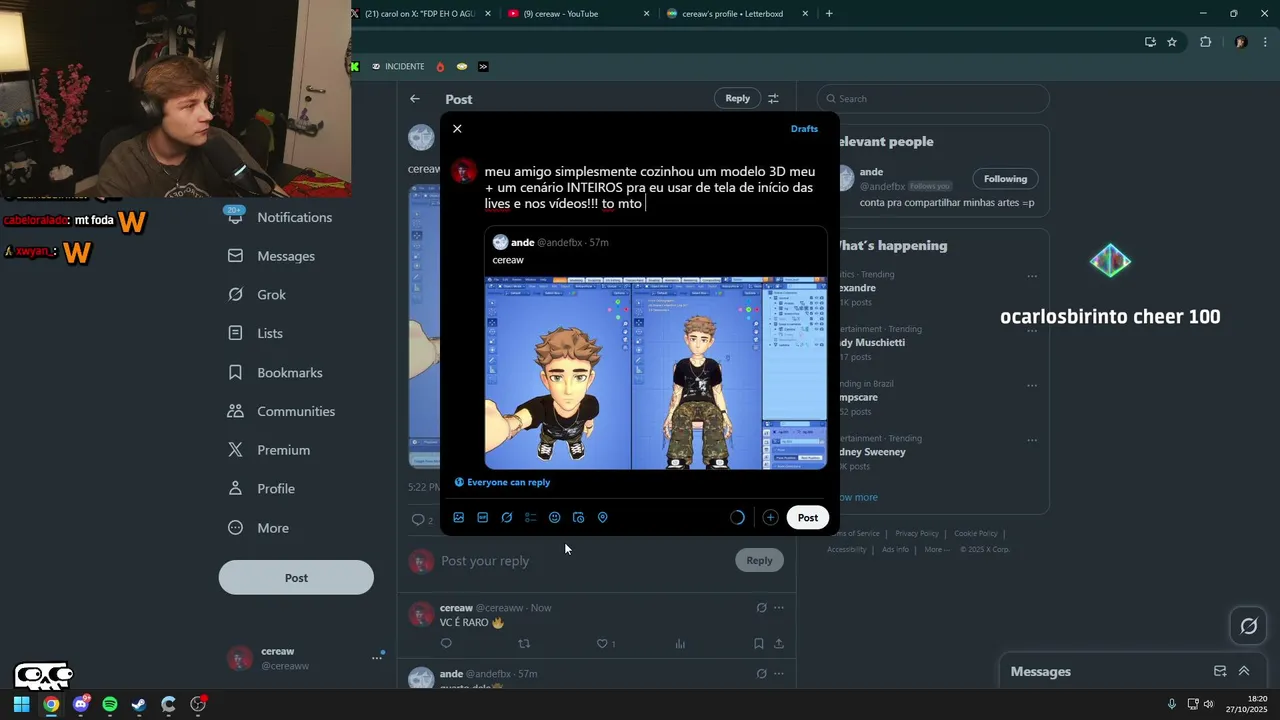Screen dimensions: 1280x720
Task: Click the grey Reply button below composer
Action: point(759,561)
